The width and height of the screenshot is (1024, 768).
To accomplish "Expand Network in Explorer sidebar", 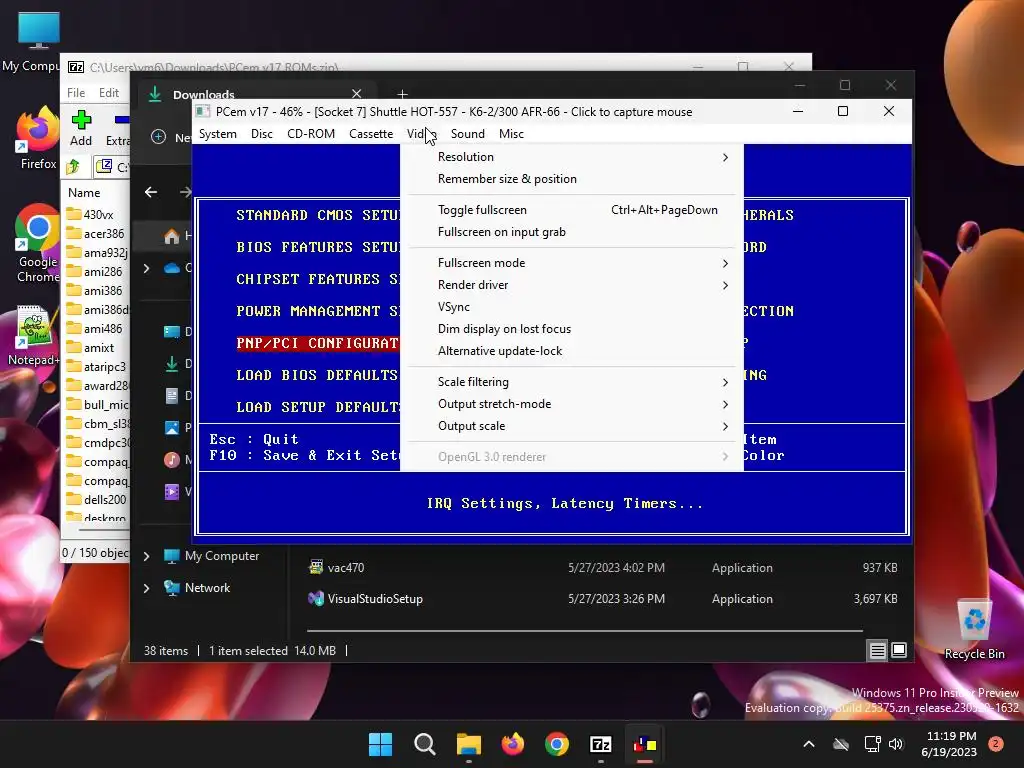I will coord(146,588).
